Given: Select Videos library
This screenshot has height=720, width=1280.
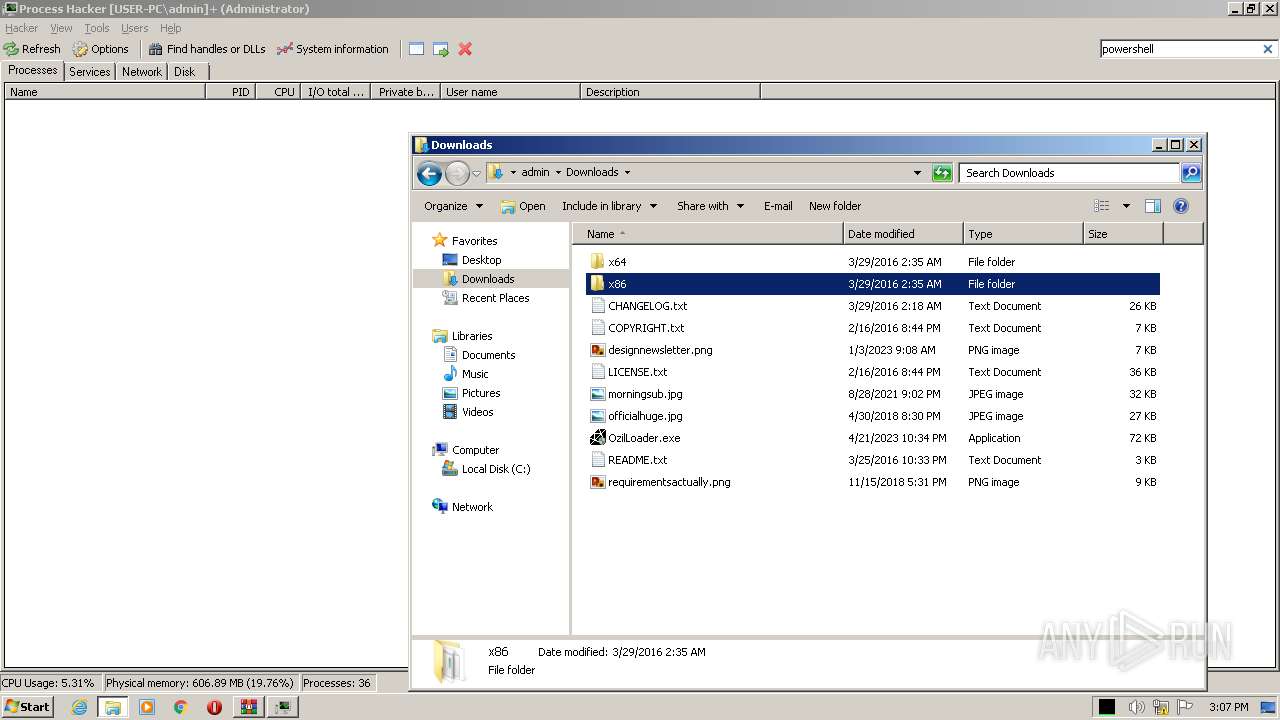Looking at the screenshot, I should [x=477, y=412].
